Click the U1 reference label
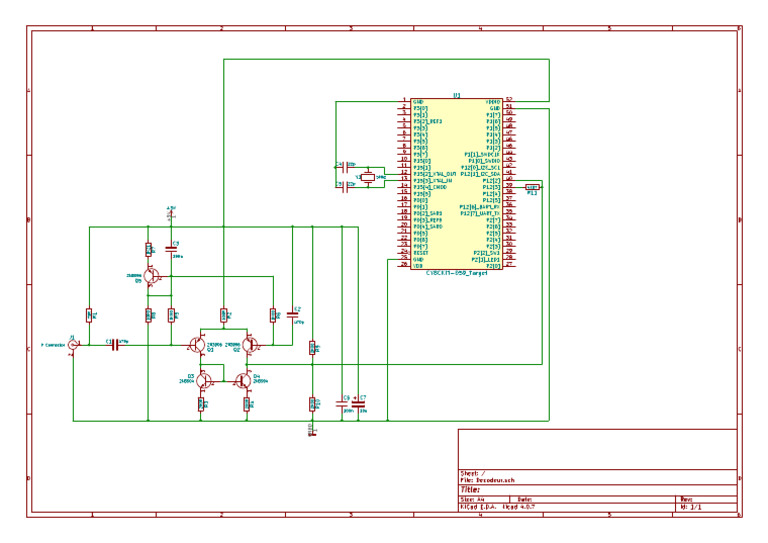768x543 pixels. 456,95
